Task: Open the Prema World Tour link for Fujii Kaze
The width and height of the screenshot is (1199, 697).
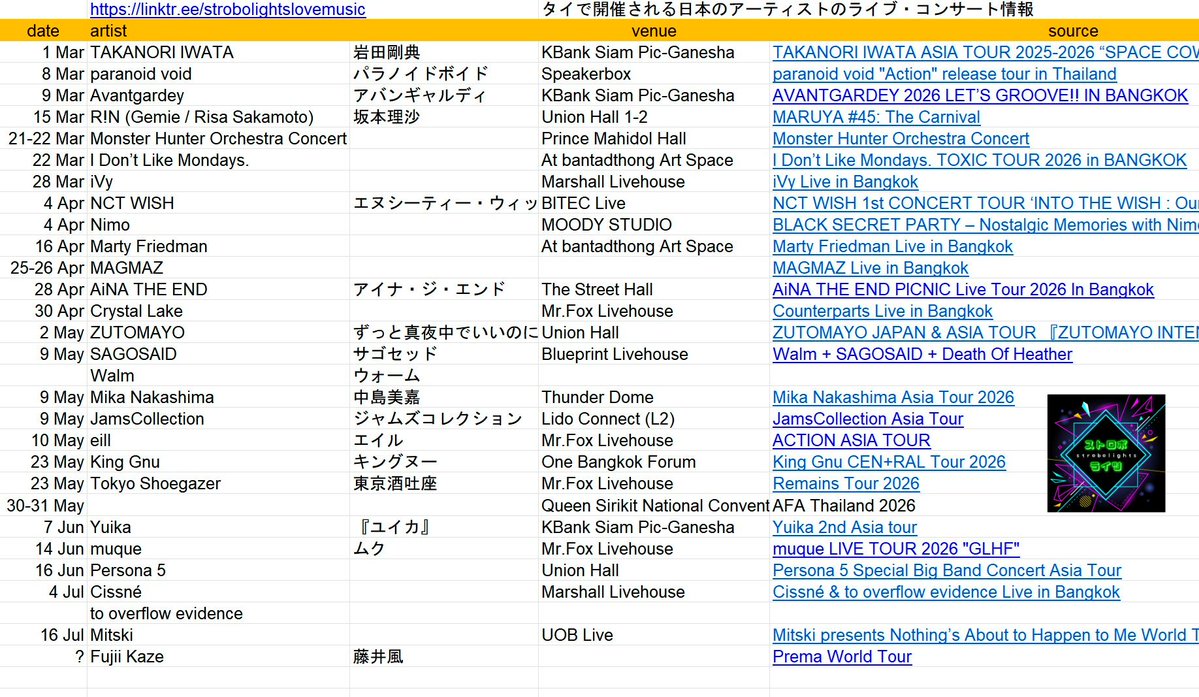Action: coord(841,657)
